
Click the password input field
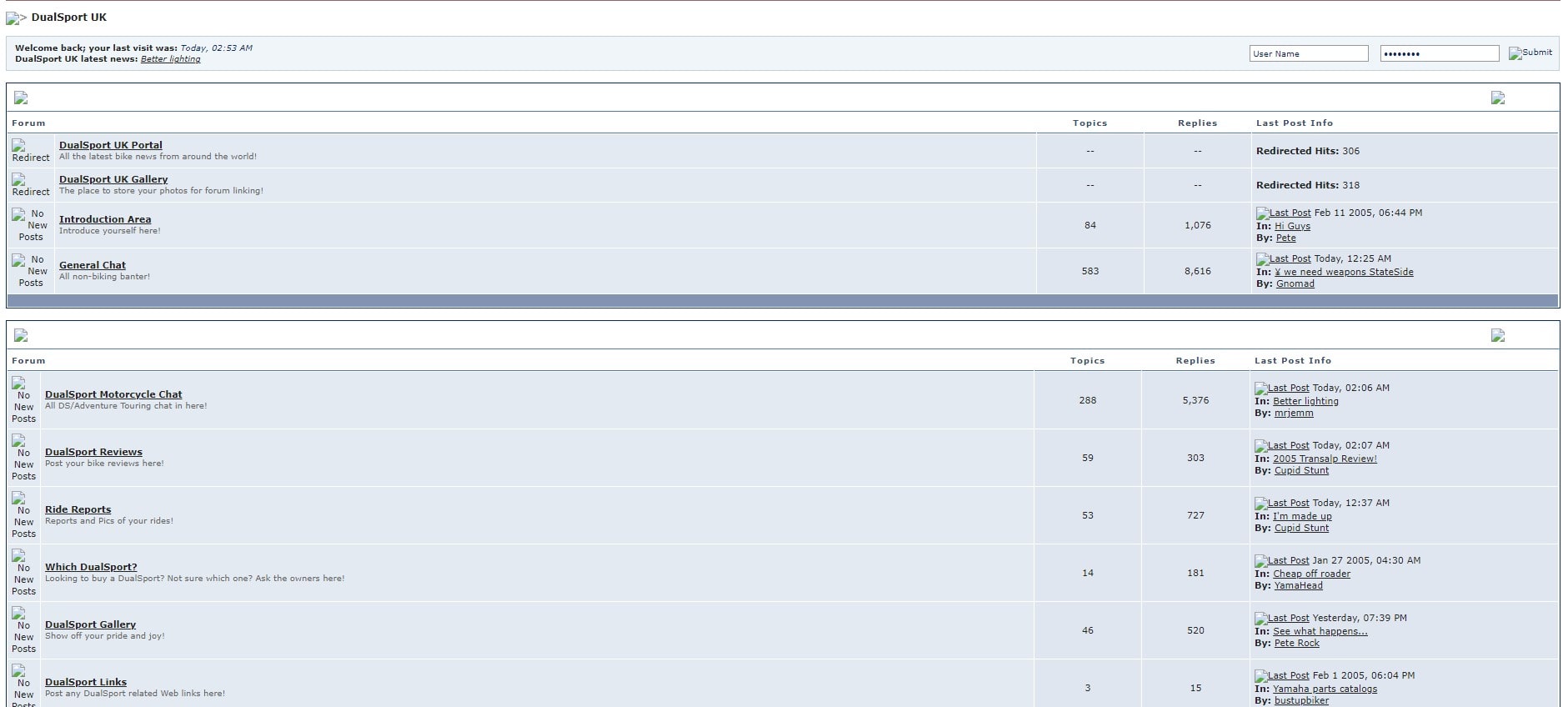(x=1440, y=53)
